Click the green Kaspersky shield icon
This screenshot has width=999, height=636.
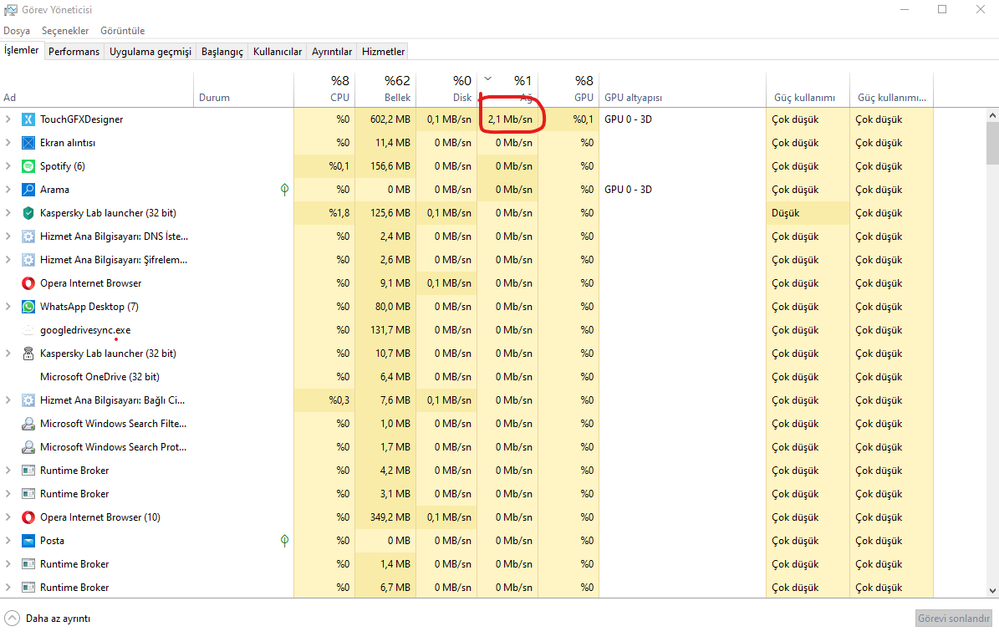pos(28,213)
